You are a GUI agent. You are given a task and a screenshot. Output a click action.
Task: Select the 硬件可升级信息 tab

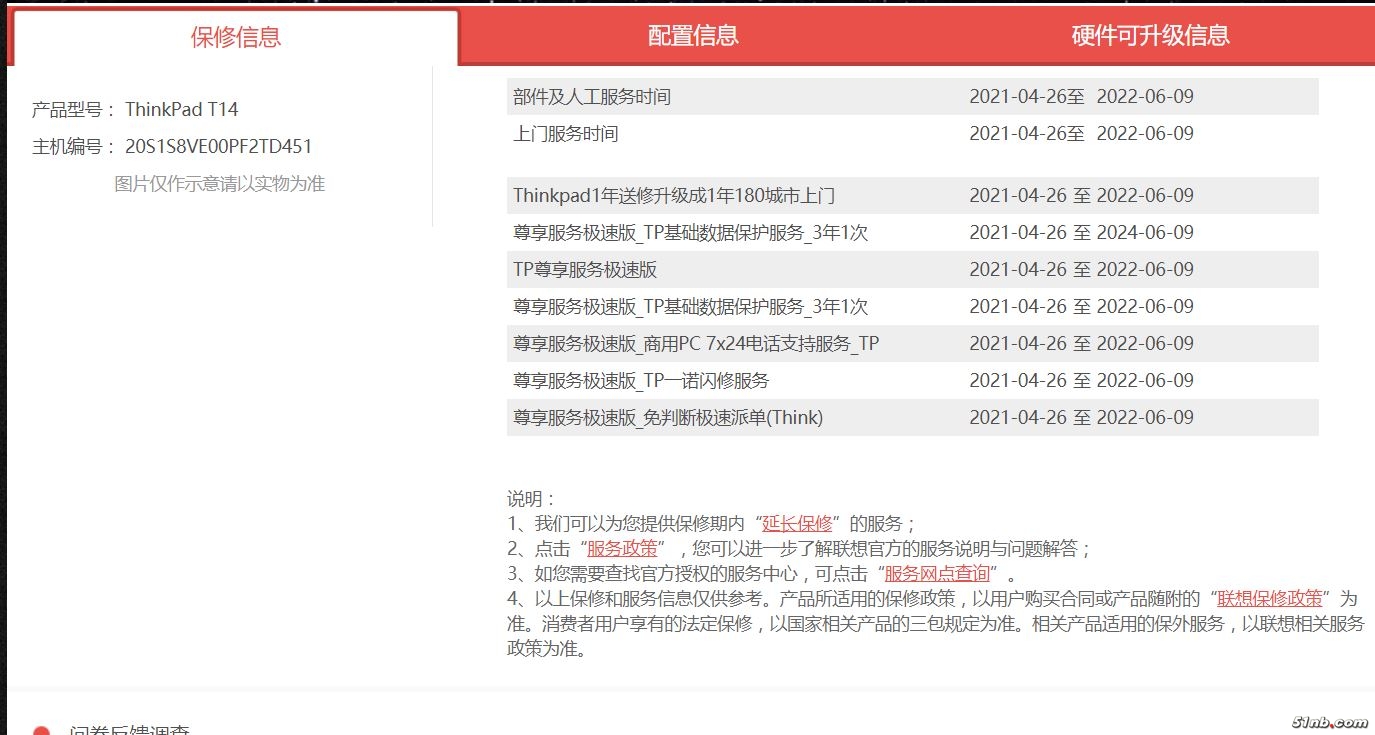pyautogui.click(x=1150, y=36)
